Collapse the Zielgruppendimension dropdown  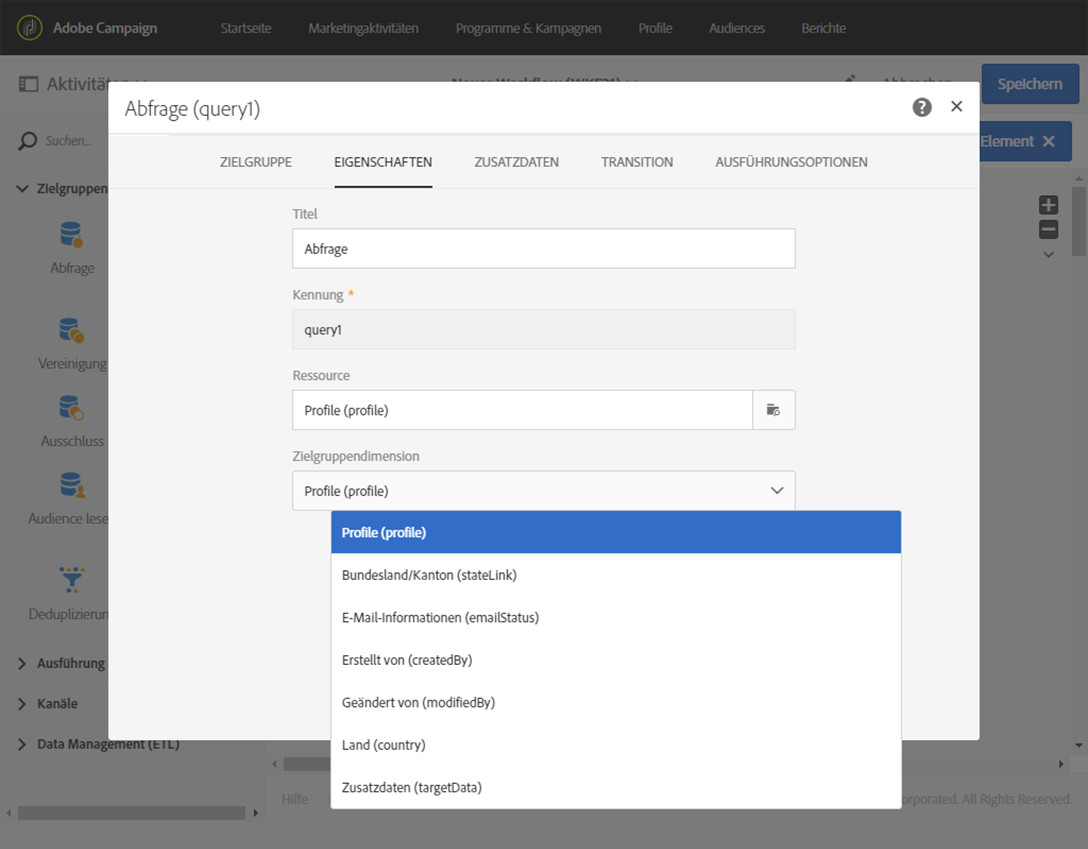tap(776, 491)
